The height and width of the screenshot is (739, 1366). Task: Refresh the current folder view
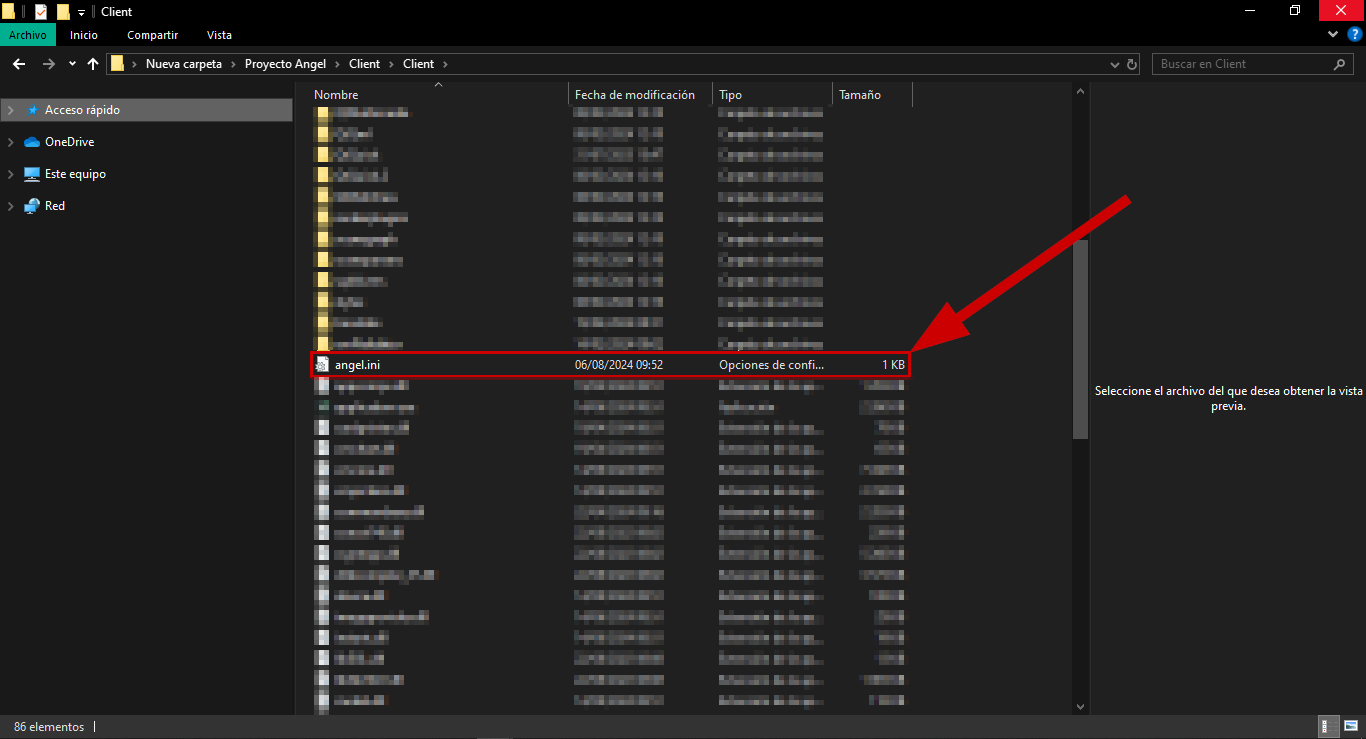click(1132, 64)
